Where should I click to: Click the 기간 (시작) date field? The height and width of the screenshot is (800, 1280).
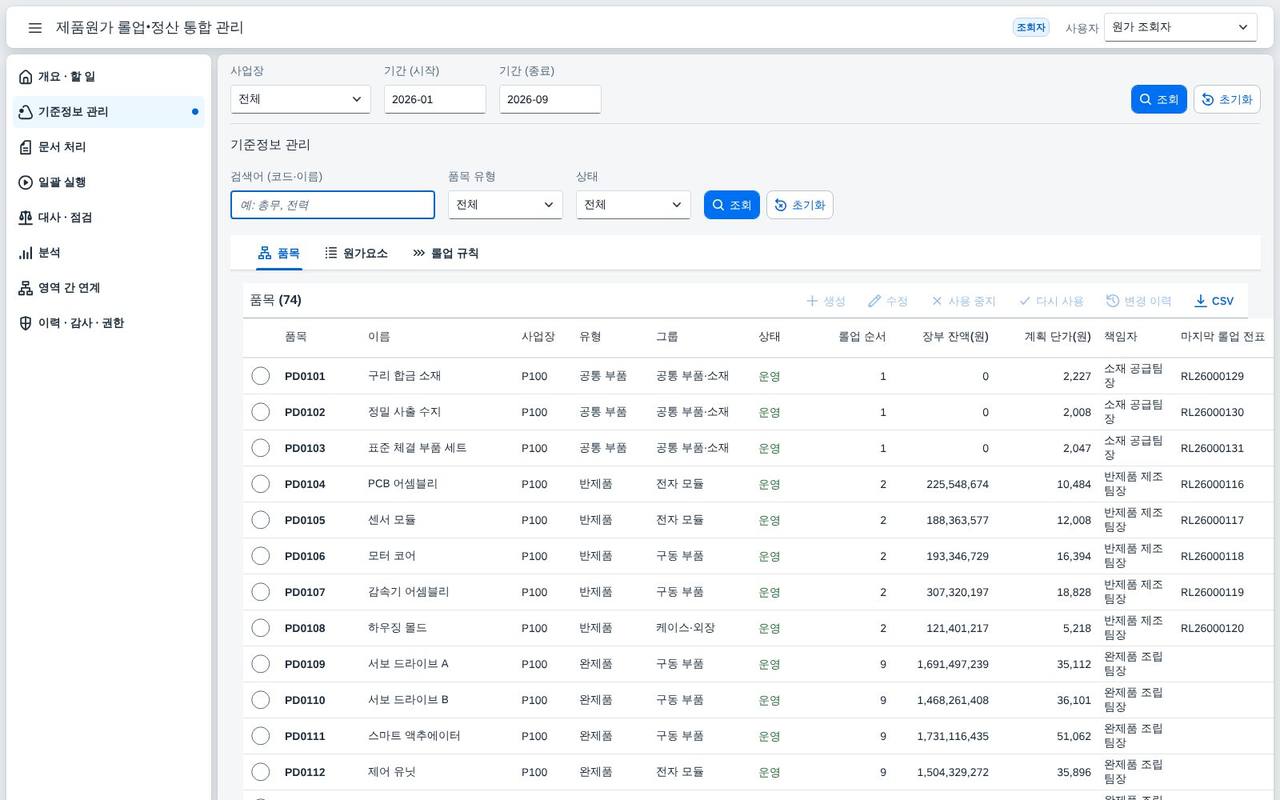coord(435,99)
